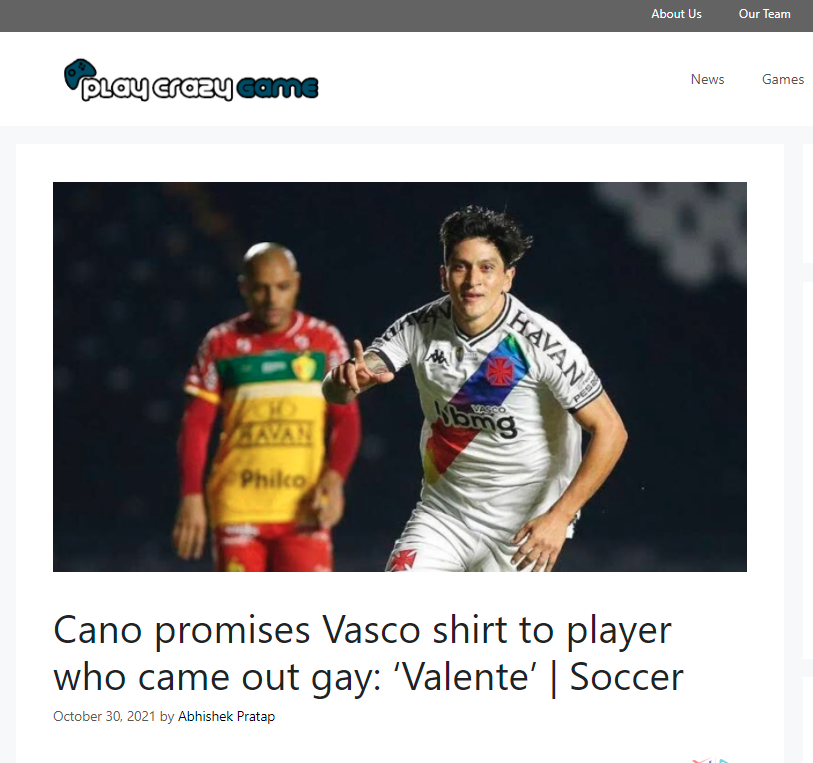
Task: Click the red cross emblem on the white shorts
Action: 403,560
